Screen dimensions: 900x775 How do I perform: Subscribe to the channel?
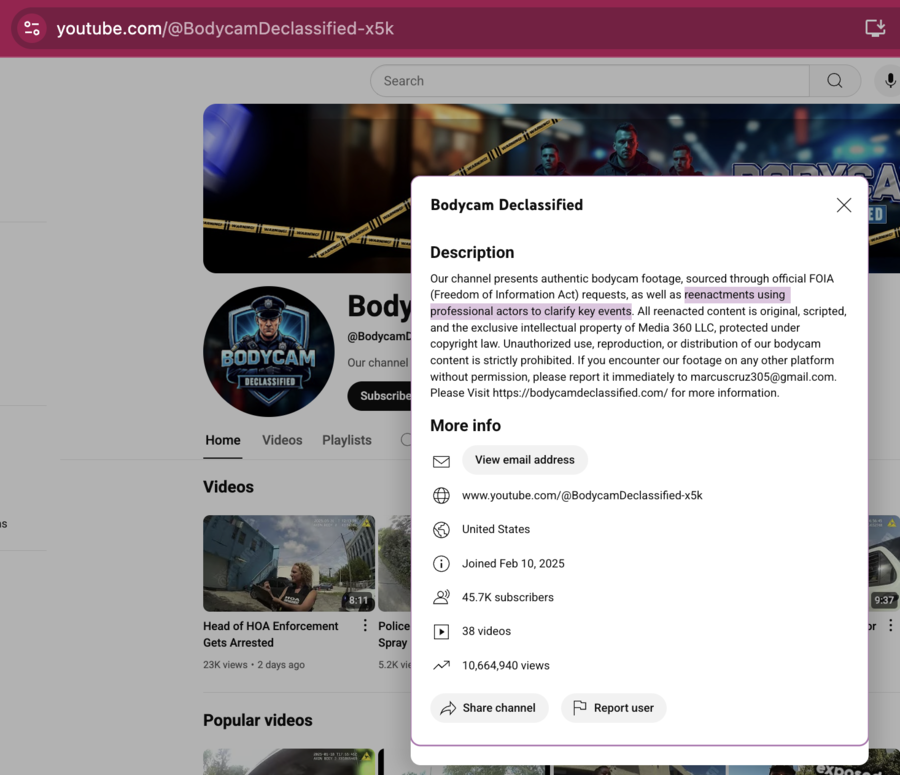click(x=379, y=396)
